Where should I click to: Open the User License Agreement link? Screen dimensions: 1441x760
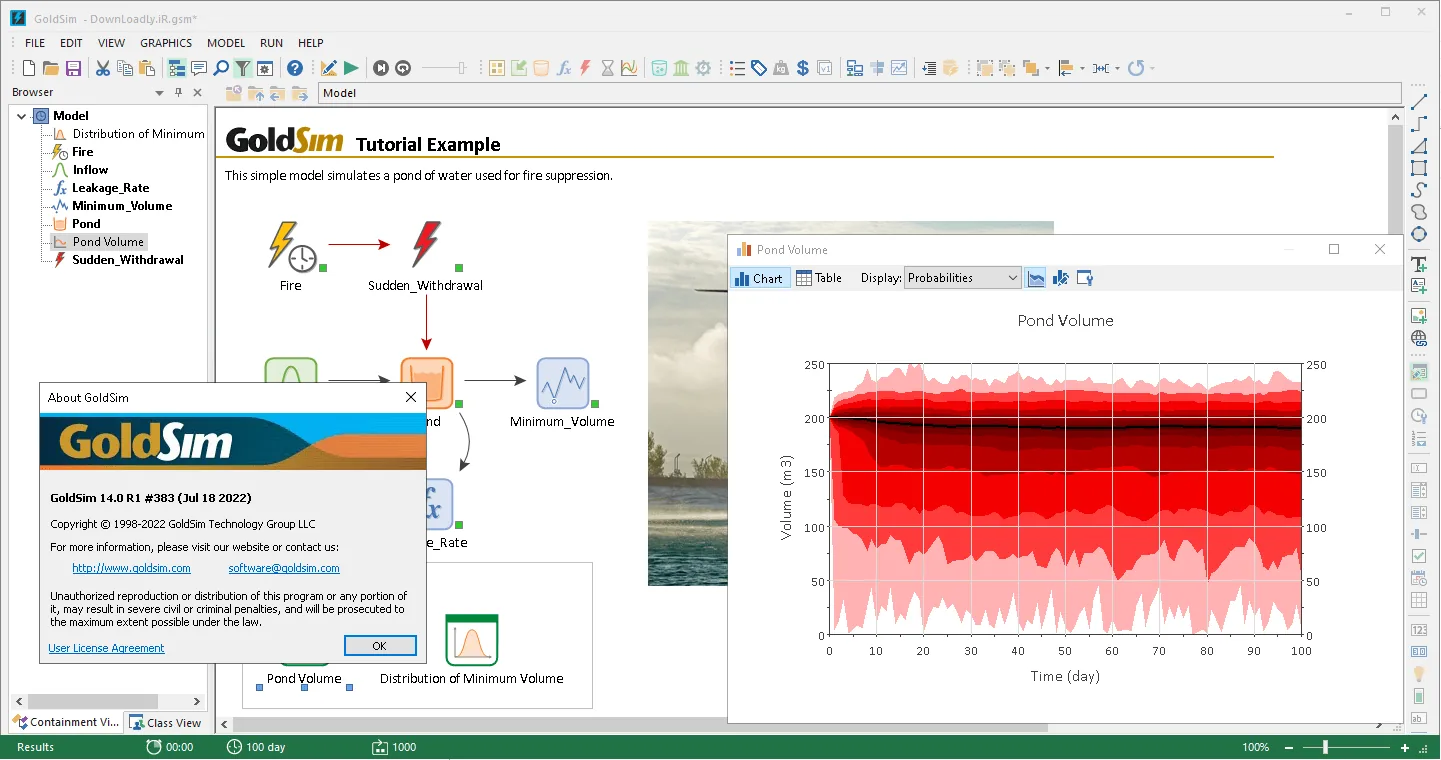point(106,648)
